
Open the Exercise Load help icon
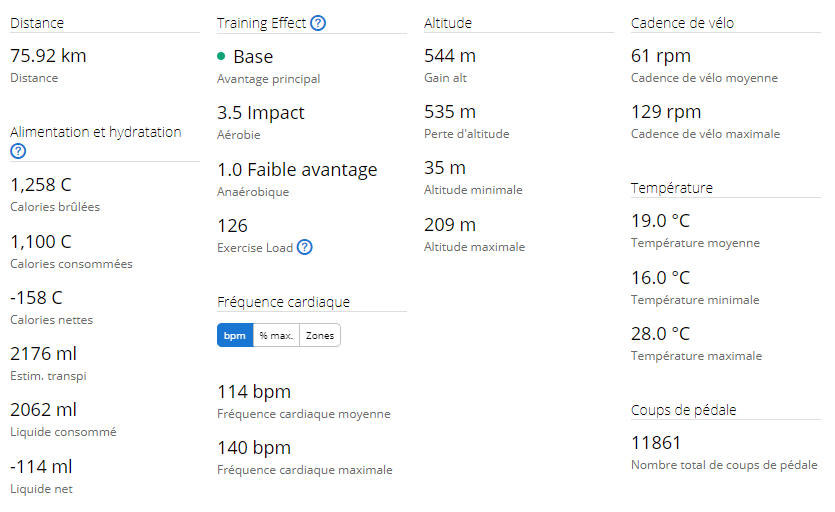[x=305, y=247]
